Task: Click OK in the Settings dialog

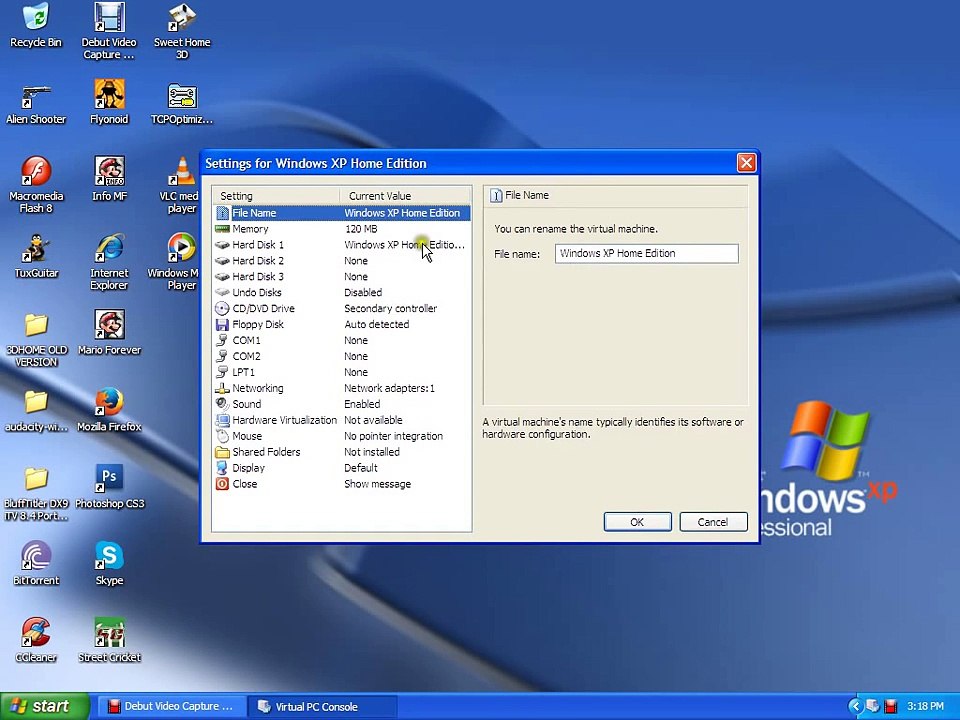Action: click(x=637, y=522)
